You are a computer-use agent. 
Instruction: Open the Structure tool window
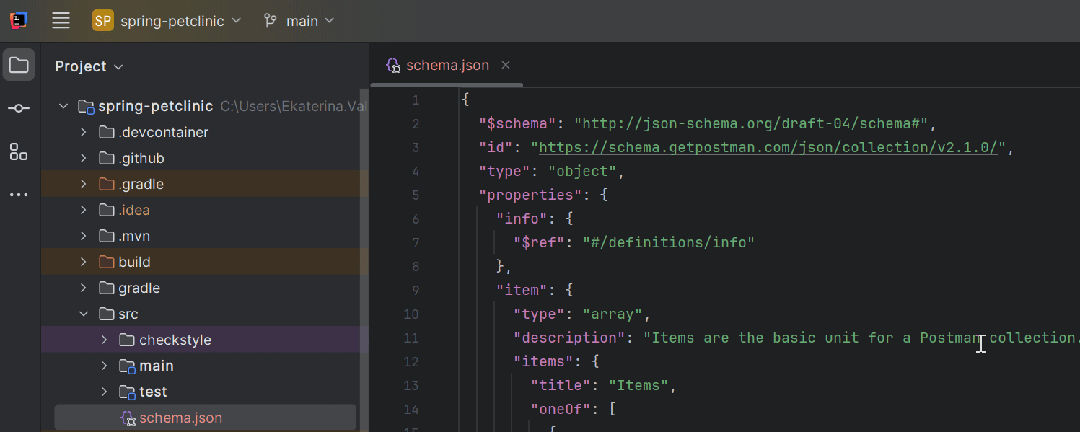click(19, 152)
